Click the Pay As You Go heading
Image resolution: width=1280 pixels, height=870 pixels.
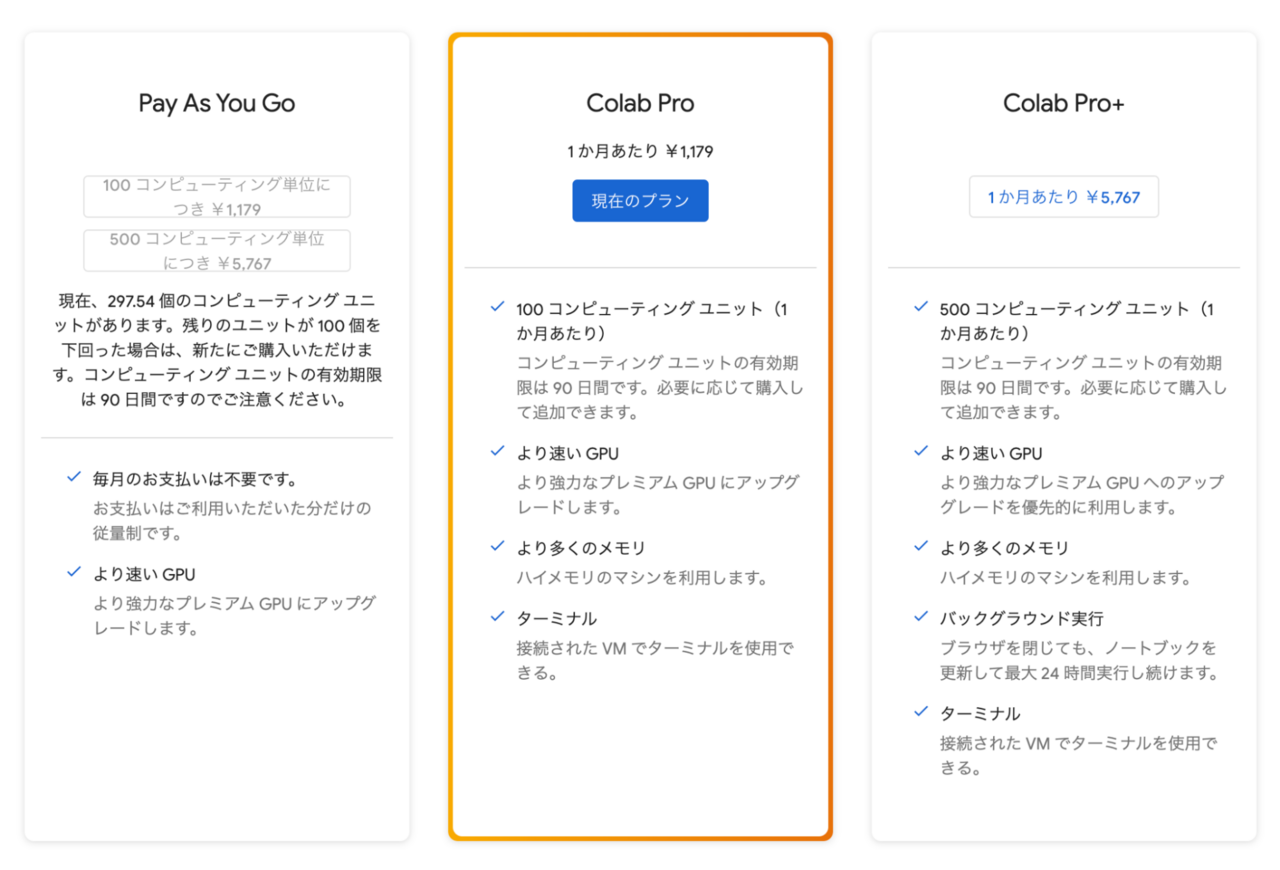pyautogui.click(x=217, y=104)
